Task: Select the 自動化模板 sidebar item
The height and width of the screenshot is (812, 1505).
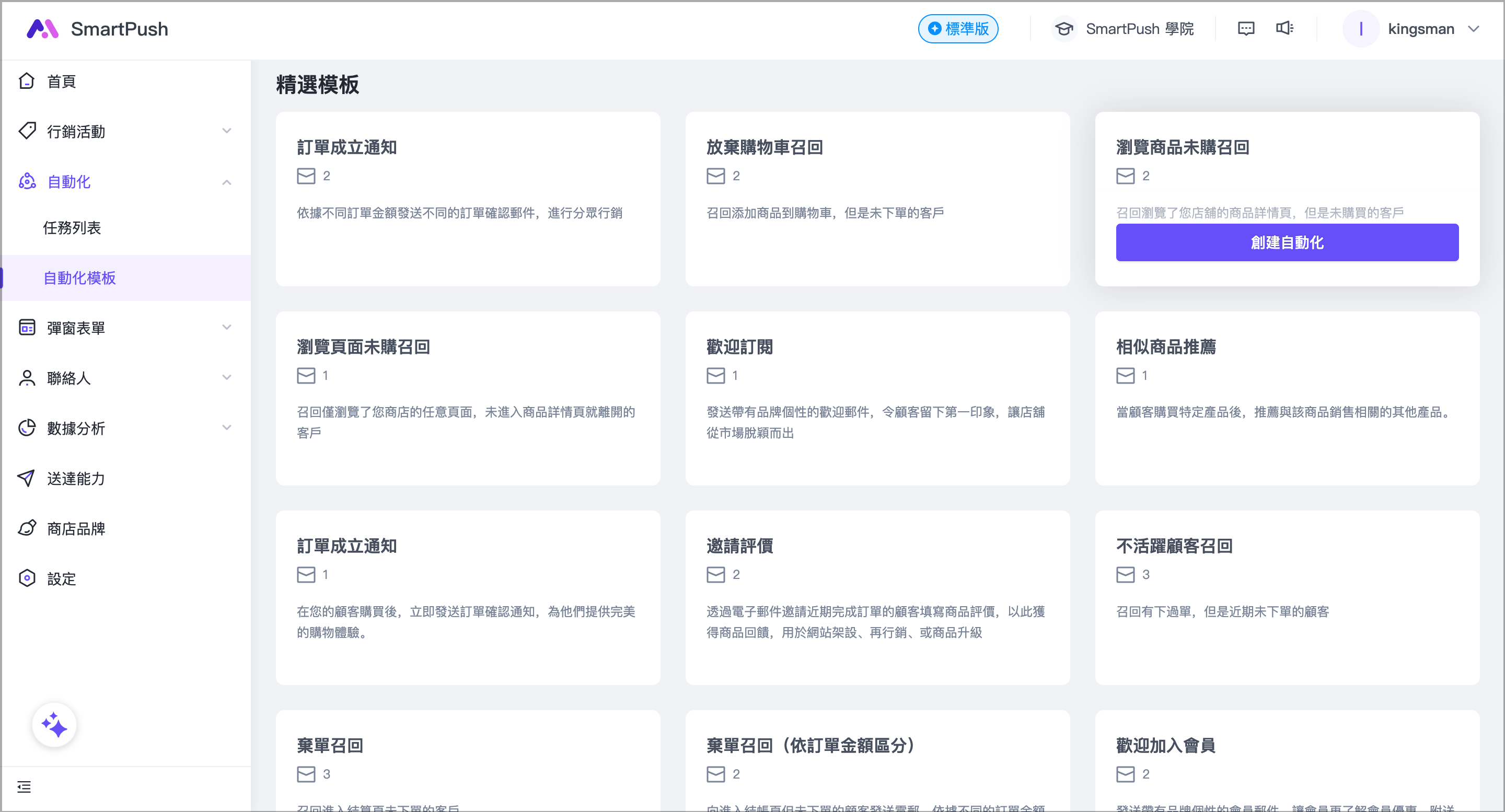Action: tap(79, 278)
